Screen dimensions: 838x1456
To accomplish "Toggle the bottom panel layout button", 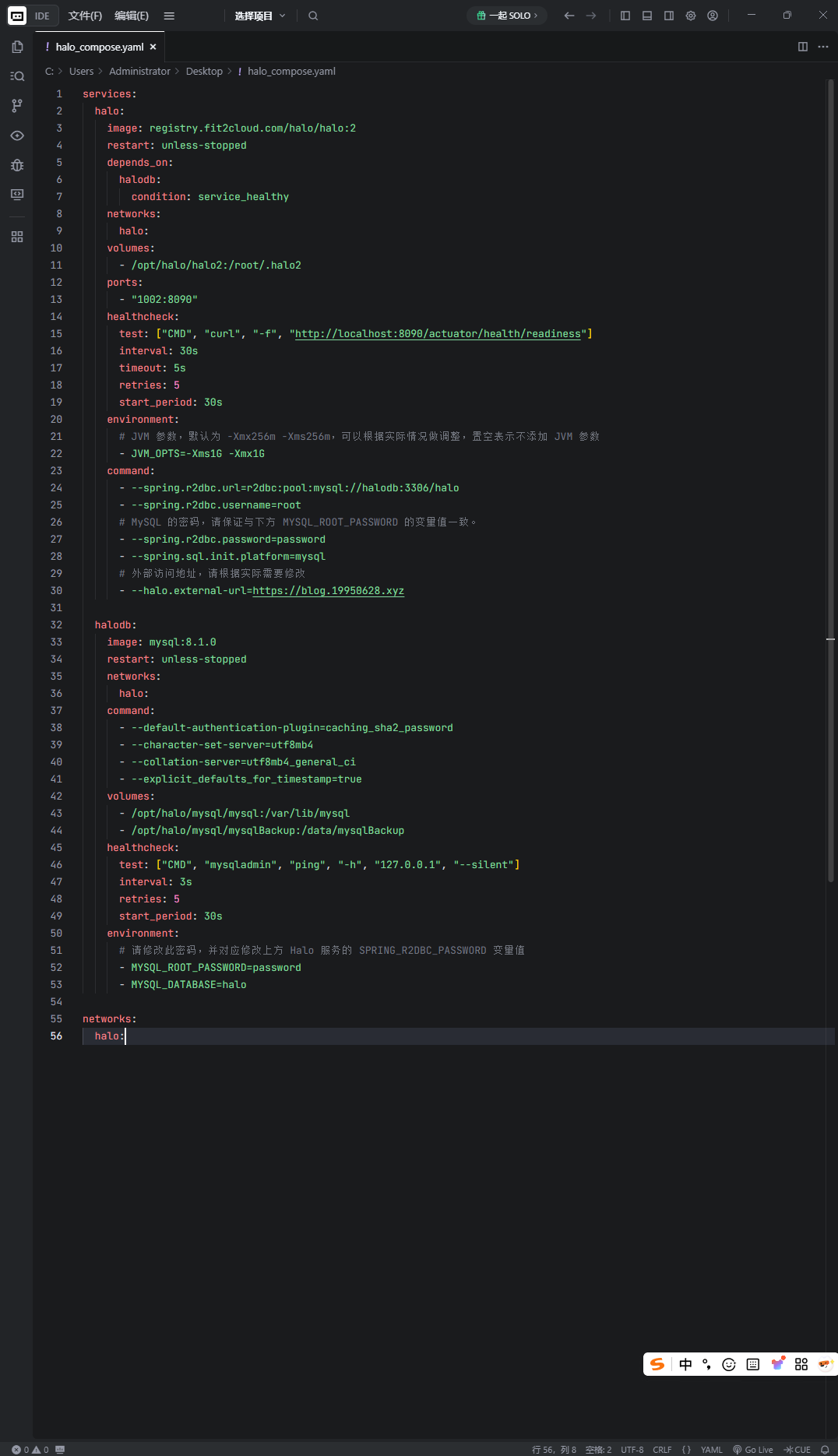I will click(646, 16).
